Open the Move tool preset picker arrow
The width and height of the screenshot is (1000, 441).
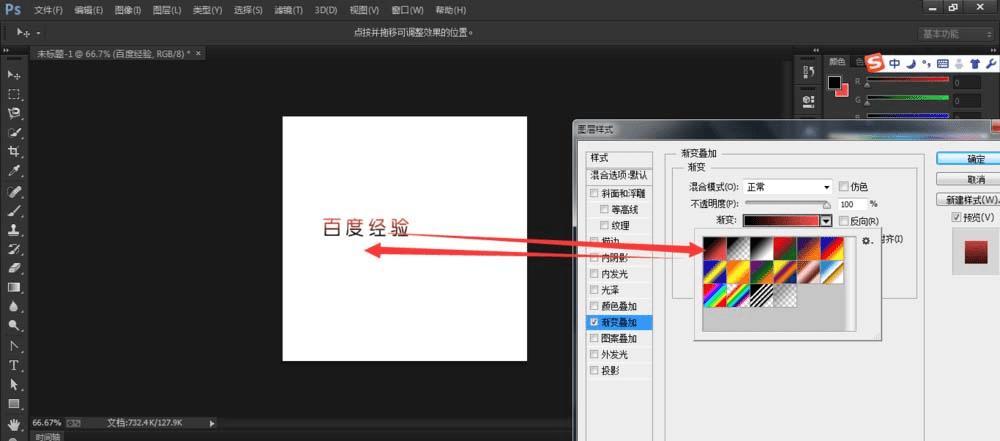pos(38,33)
